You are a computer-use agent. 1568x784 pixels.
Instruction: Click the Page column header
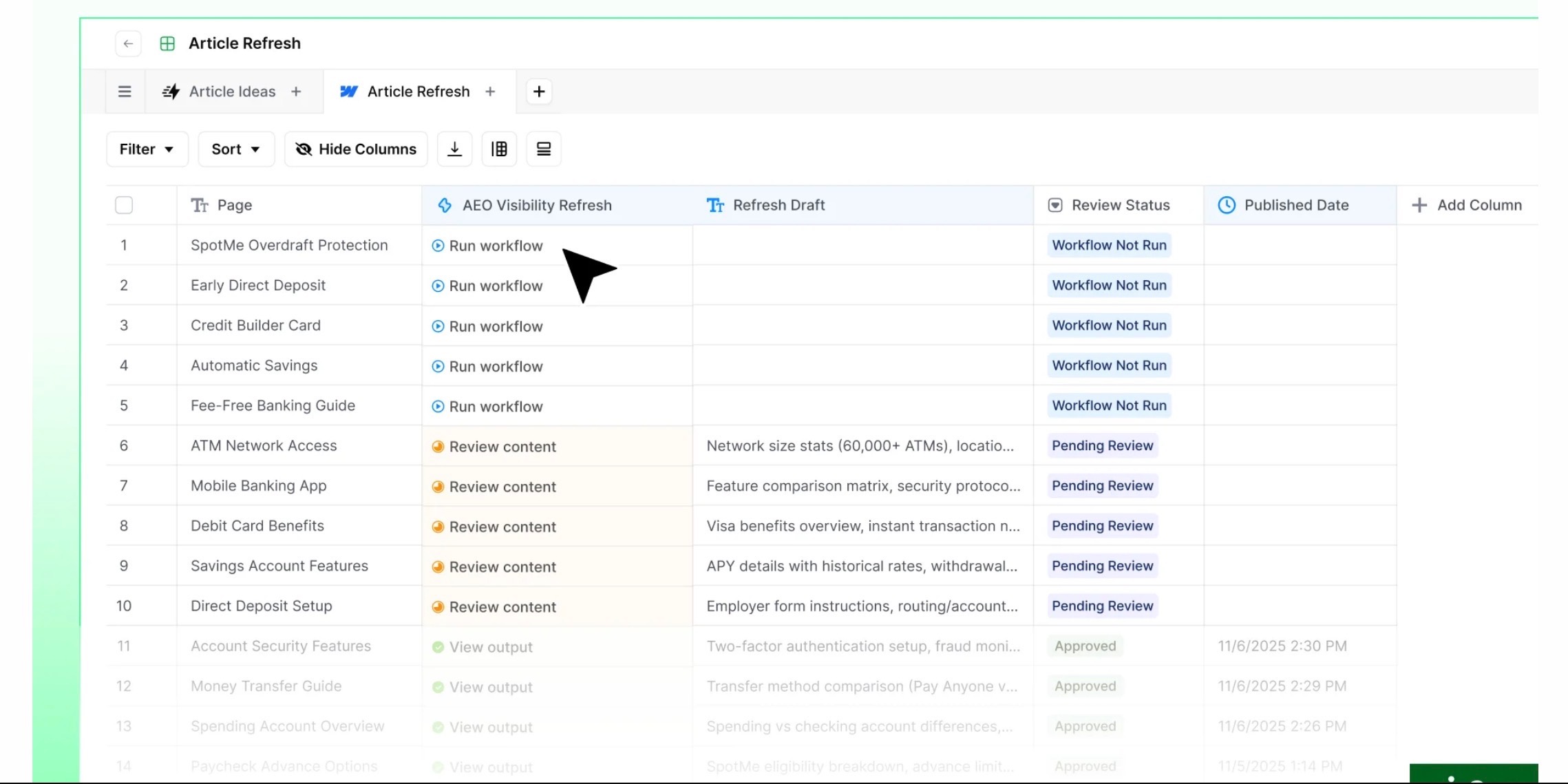(x=299, y=205)
